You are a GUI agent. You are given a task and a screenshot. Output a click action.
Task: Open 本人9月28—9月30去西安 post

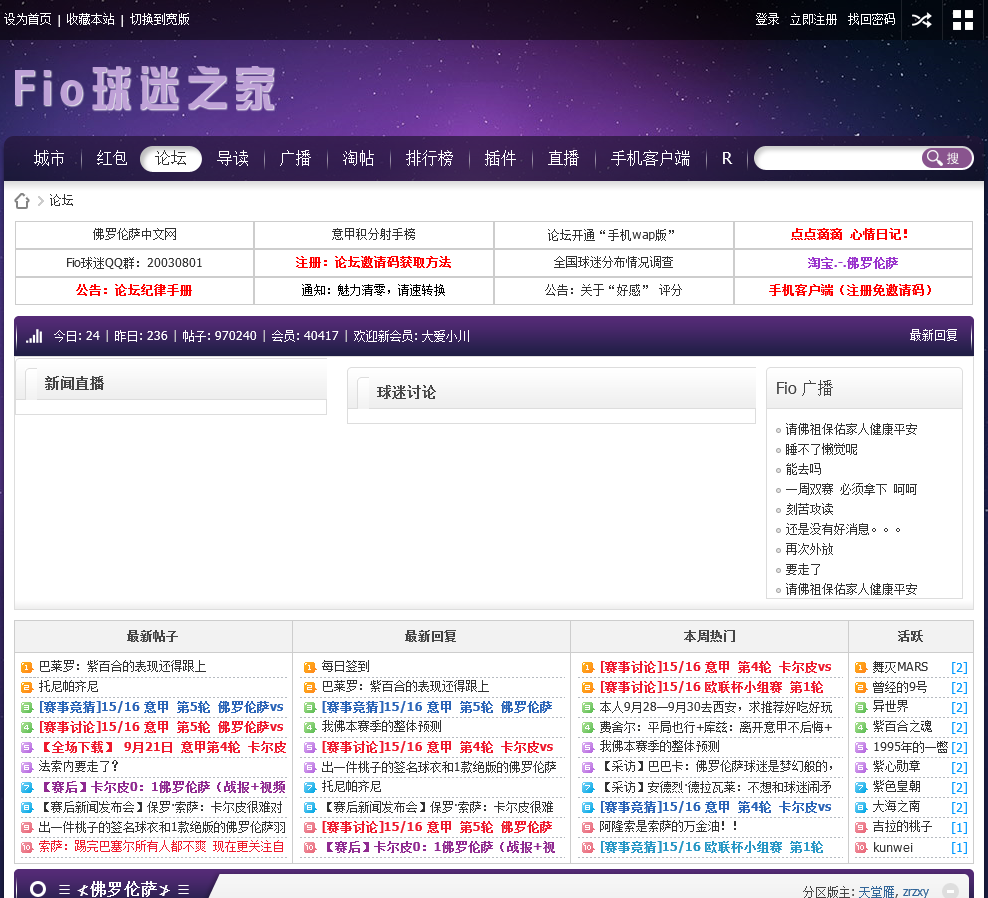click(716, 707)
